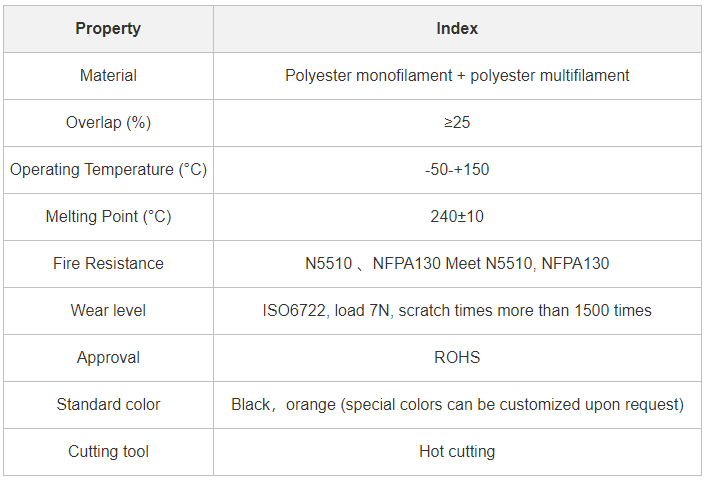Select the Material property cell

108,76
